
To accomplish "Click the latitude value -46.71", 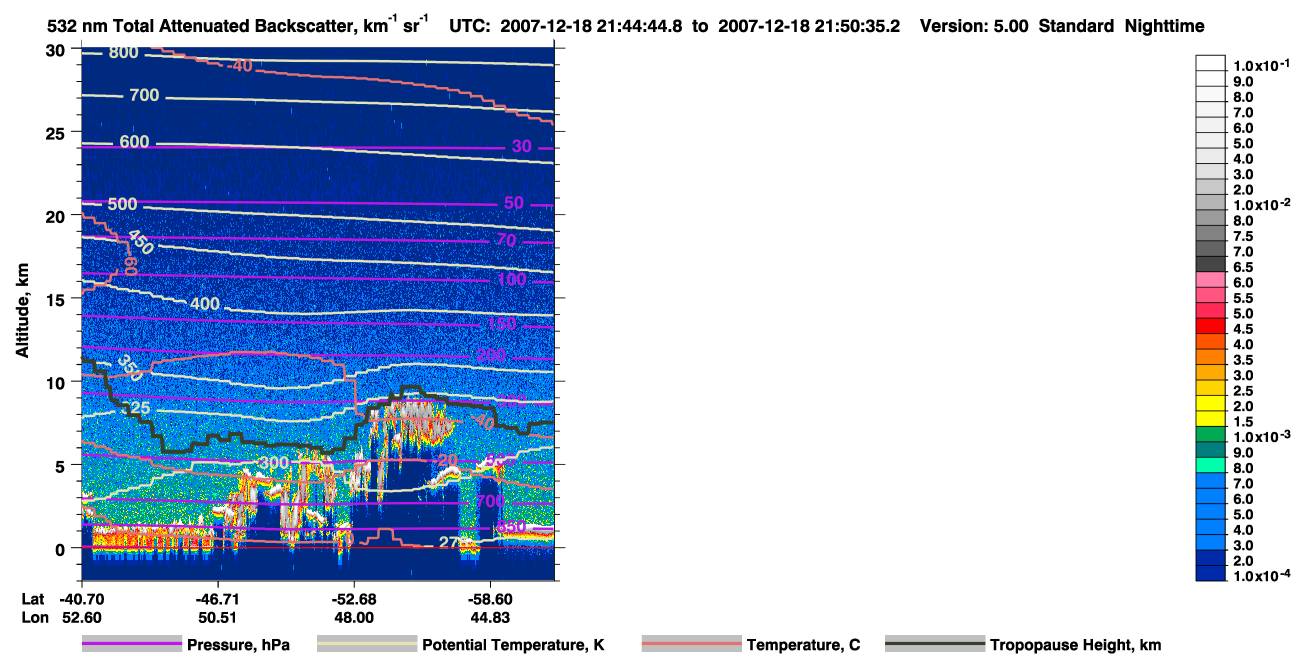I will pos(217,600).
